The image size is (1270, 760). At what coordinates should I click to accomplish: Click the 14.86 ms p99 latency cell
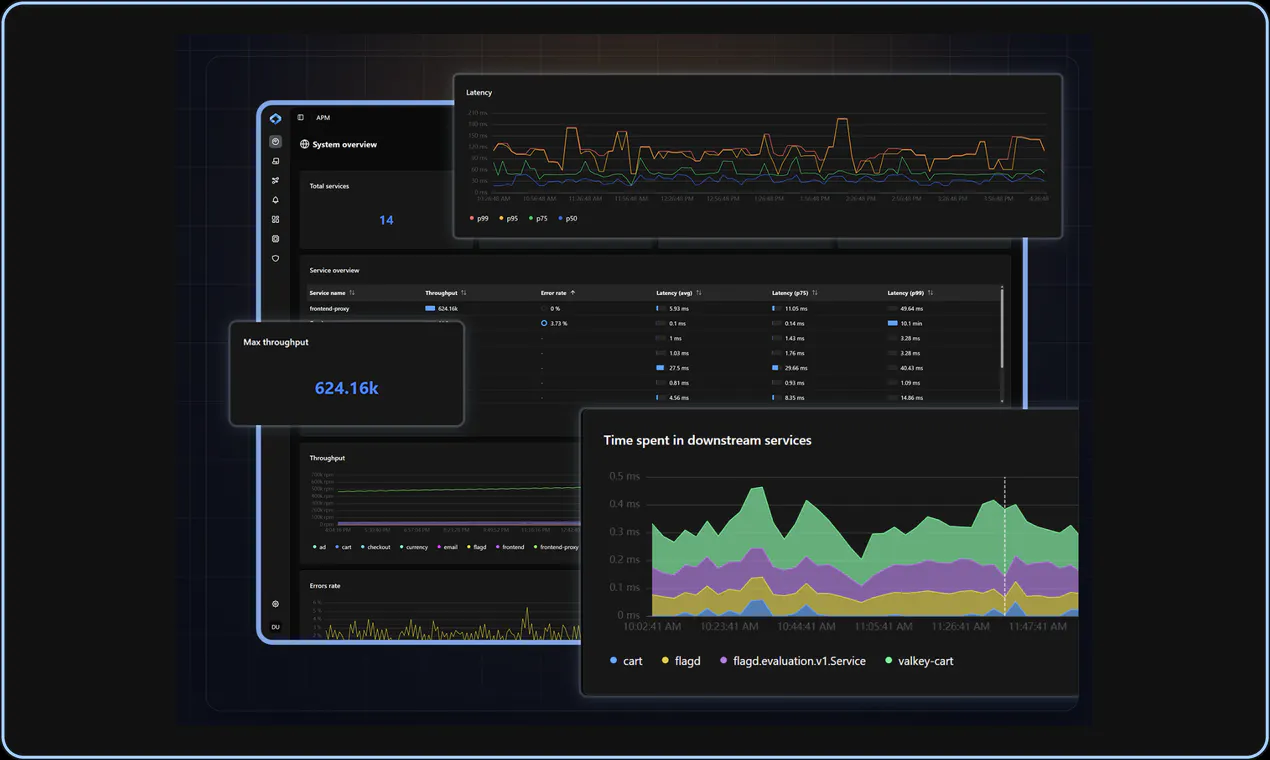905,398
